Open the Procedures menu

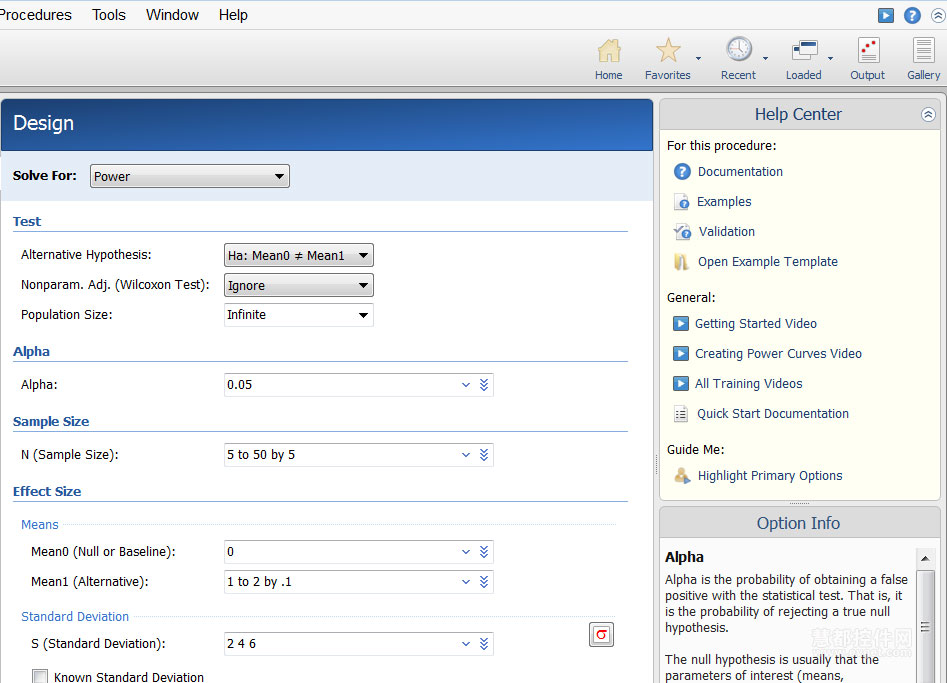pyautogui.click(x=35, y=15)
